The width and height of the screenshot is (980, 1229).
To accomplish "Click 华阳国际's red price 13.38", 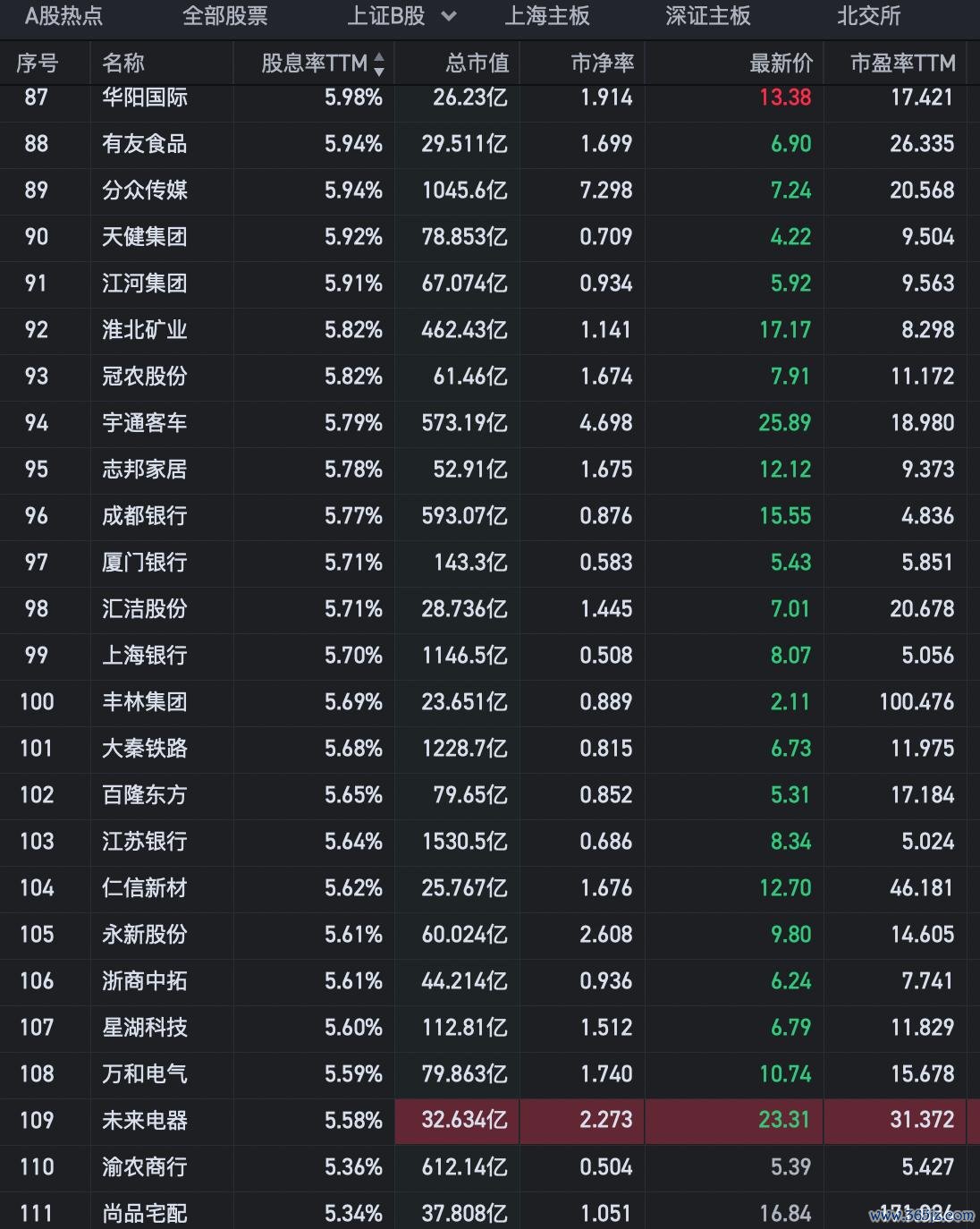I will click(784, 97).
